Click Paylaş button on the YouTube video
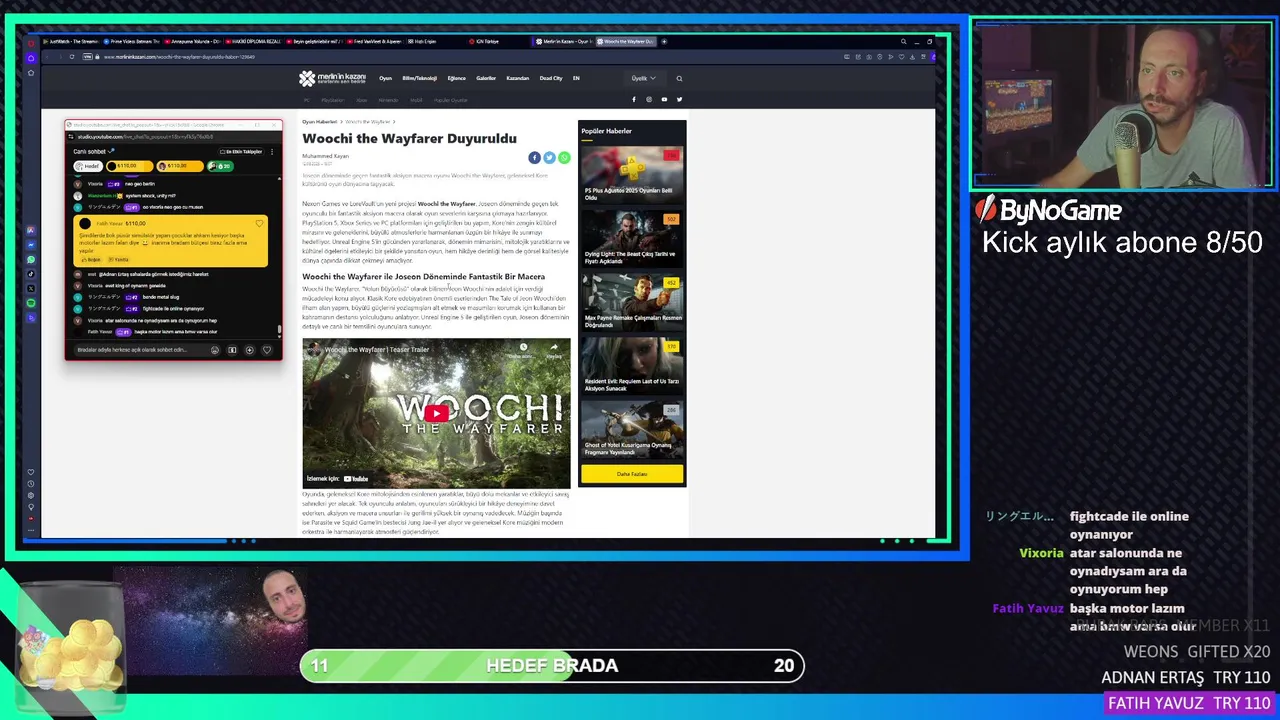 pyautogui.click(x=553, y=350)
